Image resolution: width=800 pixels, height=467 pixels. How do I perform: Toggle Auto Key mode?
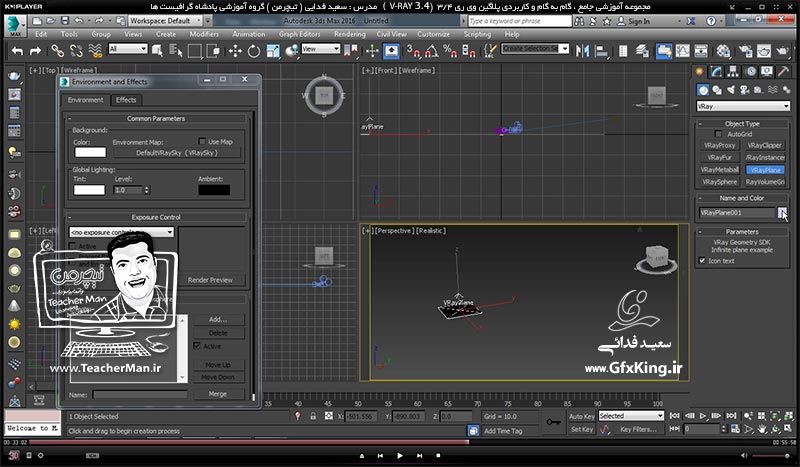tap(581, 416)
